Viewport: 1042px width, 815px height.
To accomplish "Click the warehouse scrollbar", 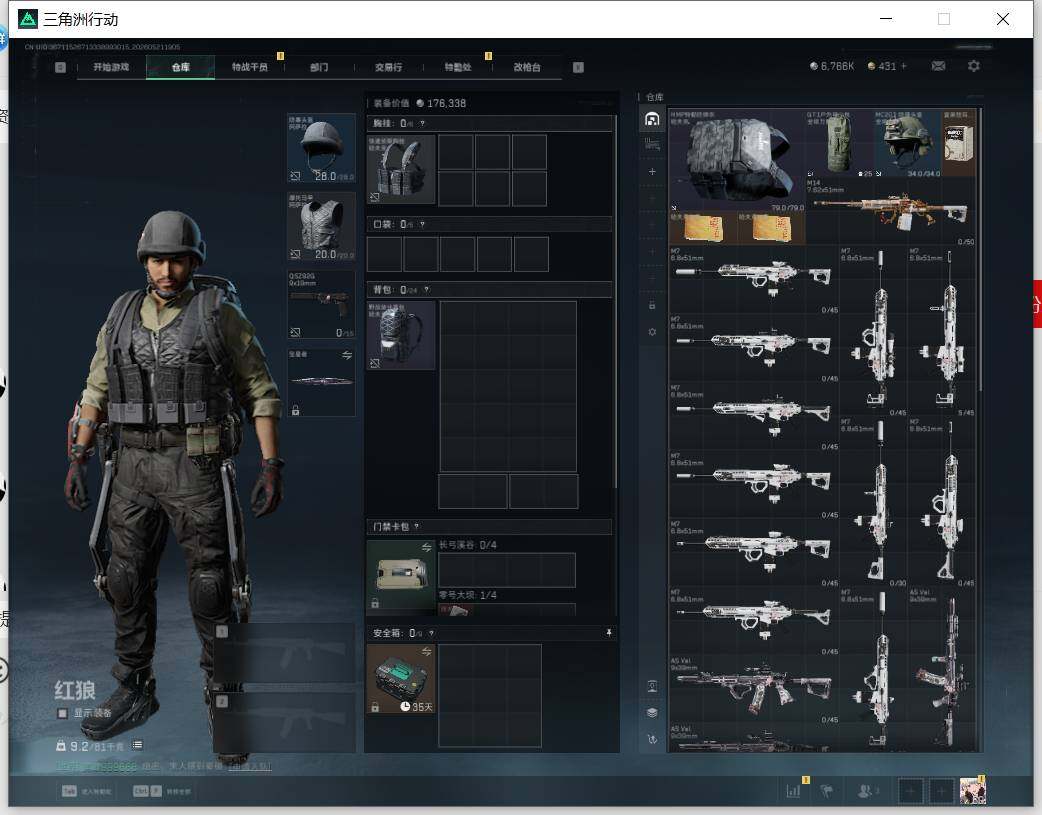I will pos(981,250).
